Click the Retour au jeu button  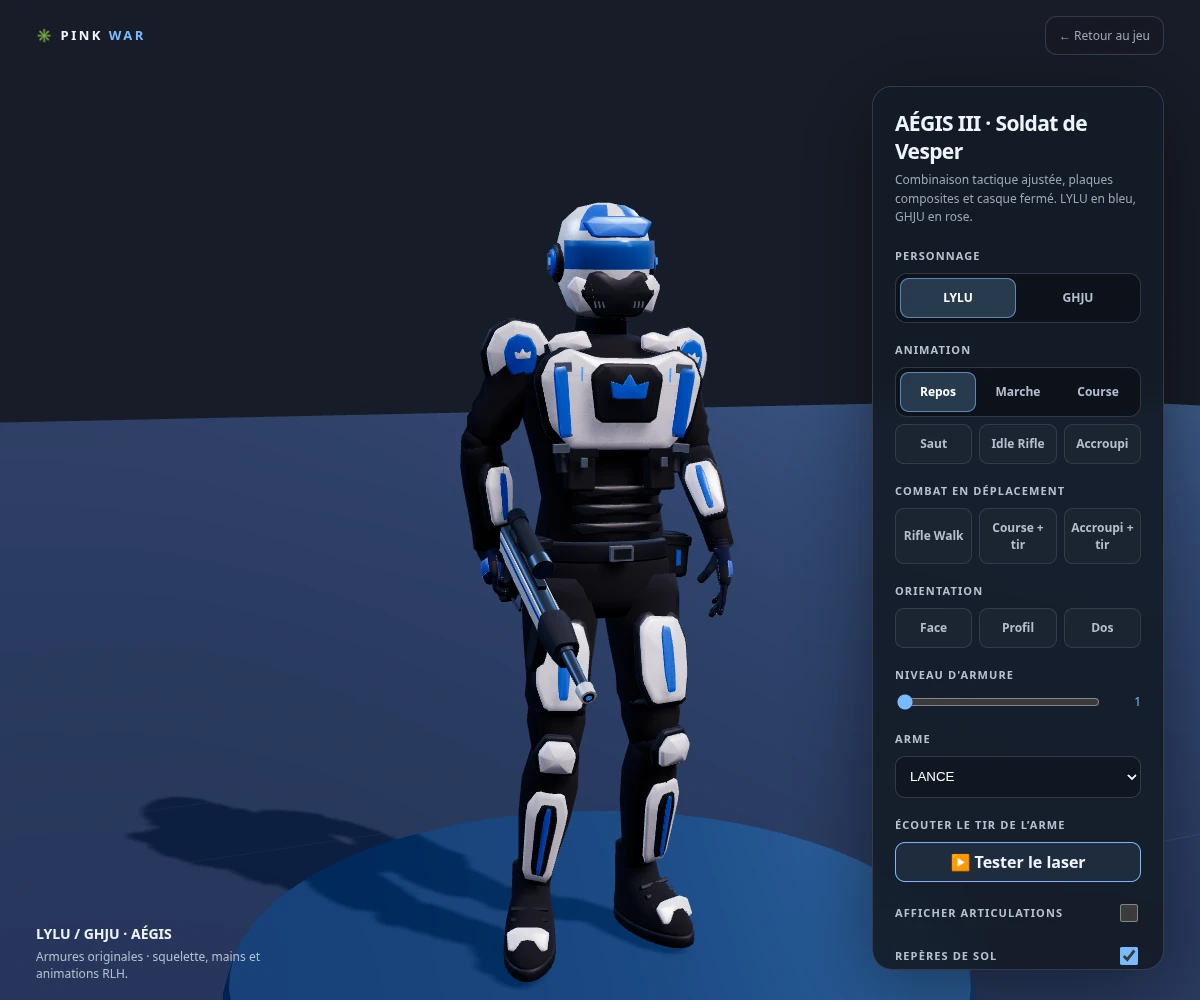point(1104,36)
